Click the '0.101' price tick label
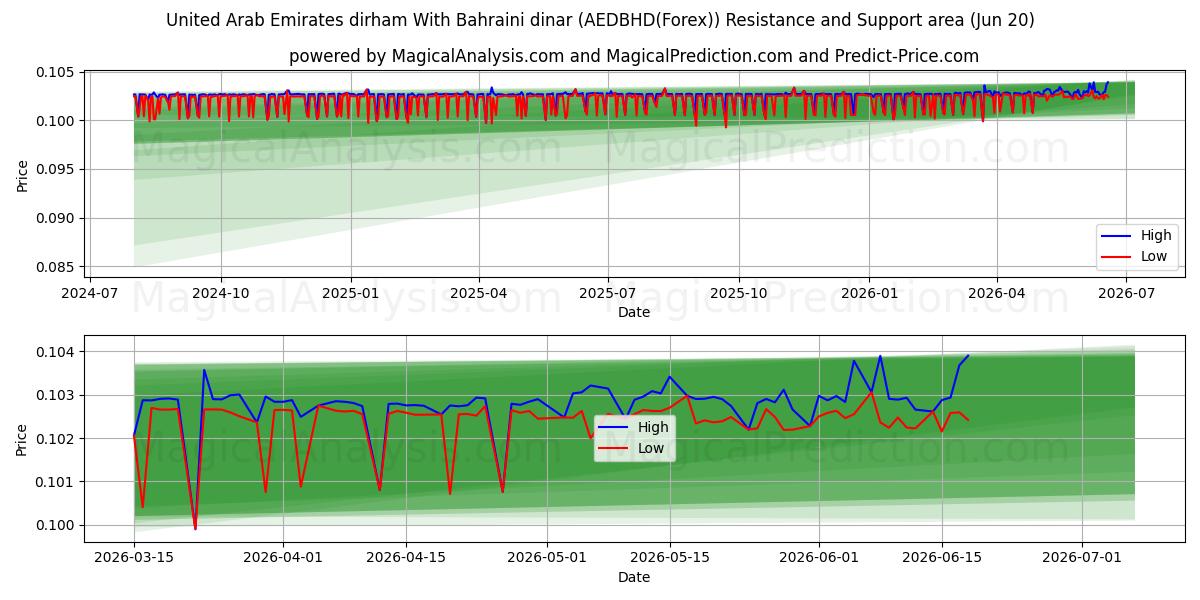1200x600 pixels. 57,482
